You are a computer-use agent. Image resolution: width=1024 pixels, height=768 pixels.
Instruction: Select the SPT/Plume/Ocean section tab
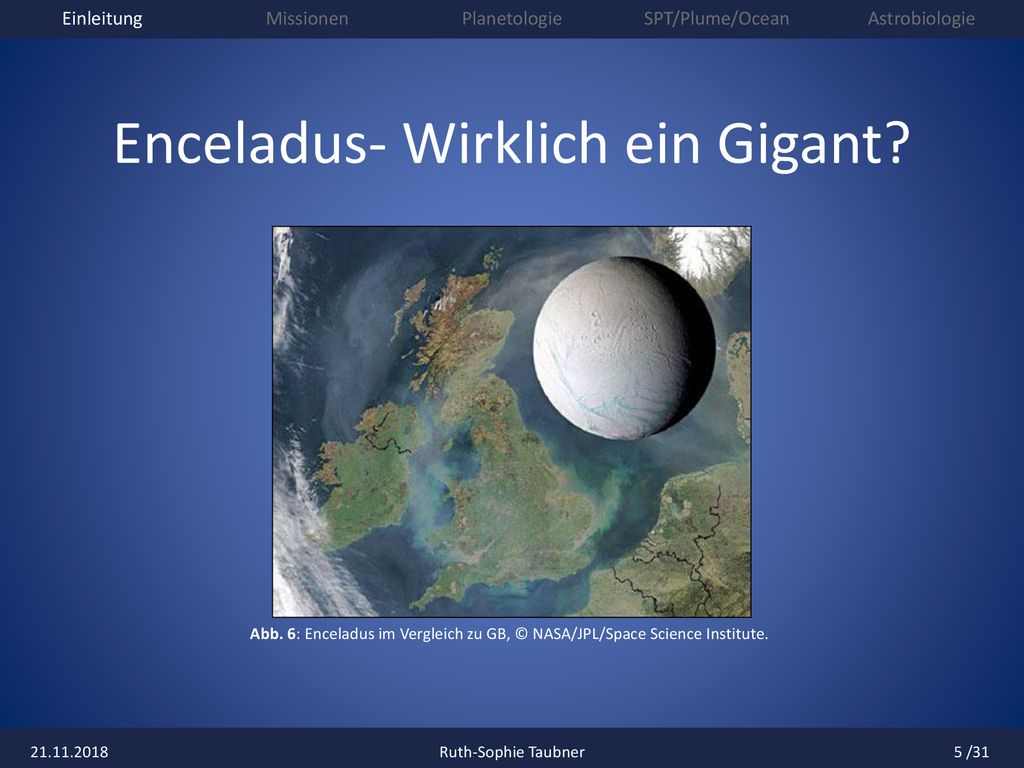[716, 19]
